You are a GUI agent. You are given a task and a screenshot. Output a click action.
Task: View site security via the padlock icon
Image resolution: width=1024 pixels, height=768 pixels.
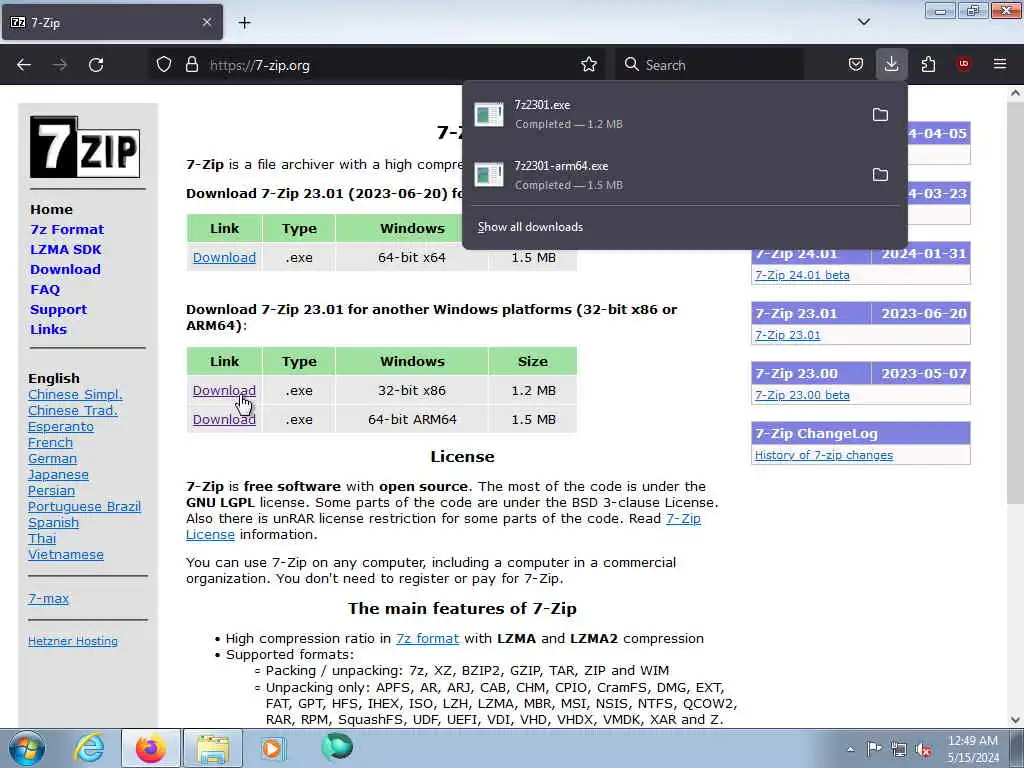pos(191,65)
